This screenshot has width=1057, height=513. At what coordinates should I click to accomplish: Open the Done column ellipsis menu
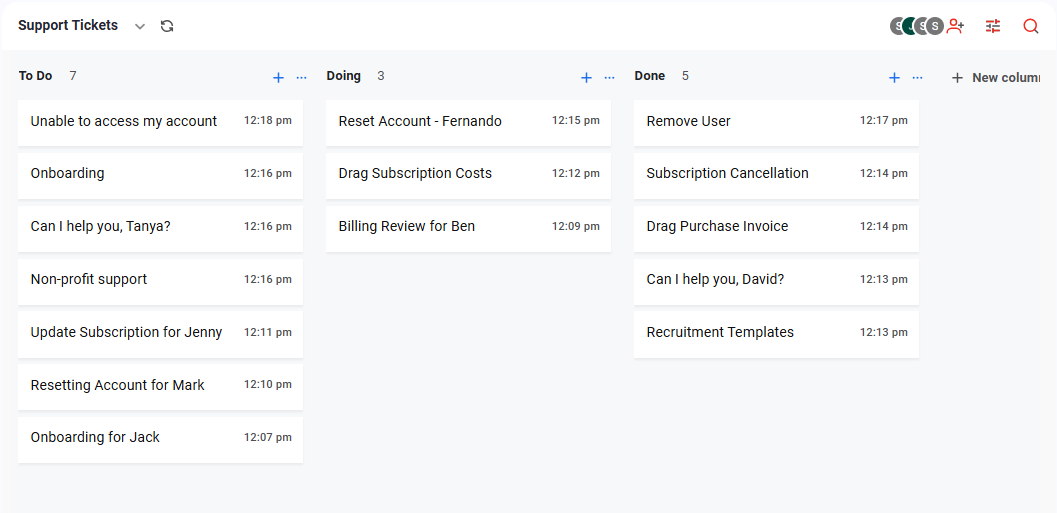(x=918, y=77)
